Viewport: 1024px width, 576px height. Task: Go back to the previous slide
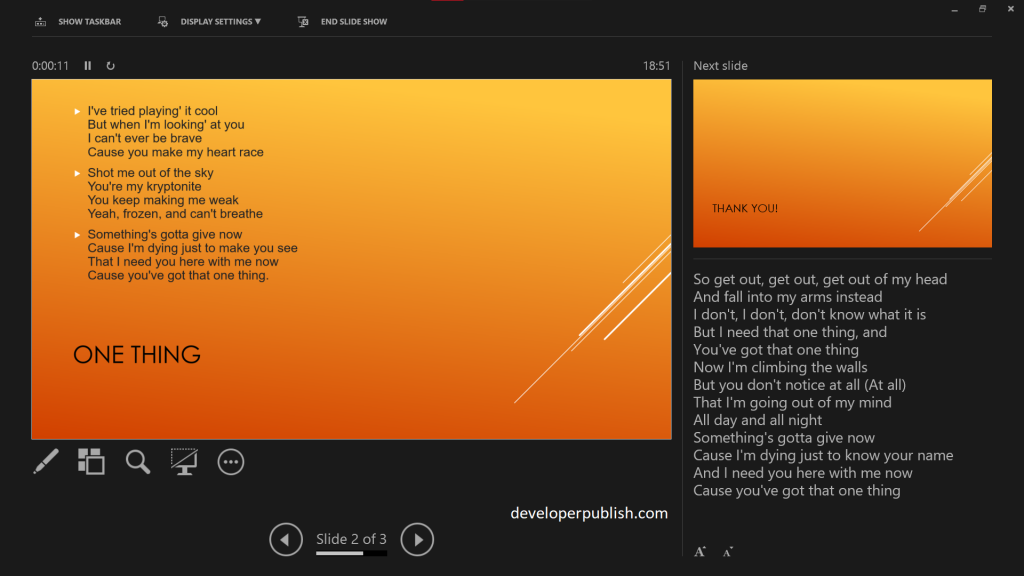coord(286,540)
